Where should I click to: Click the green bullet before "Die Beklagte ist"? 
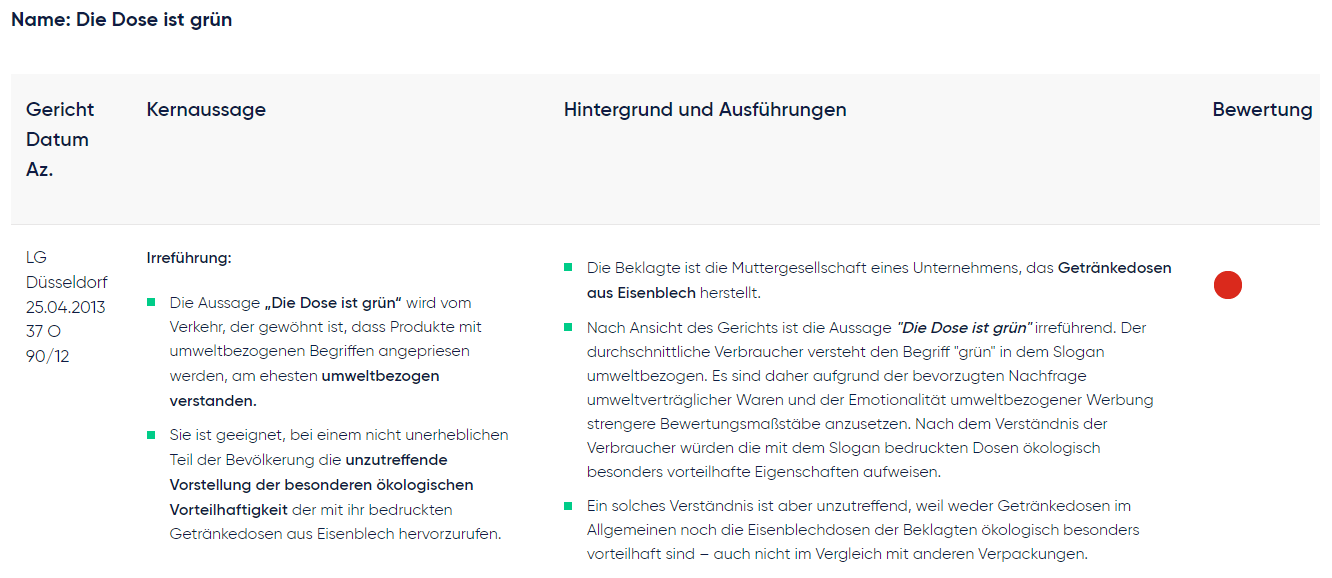569,268
